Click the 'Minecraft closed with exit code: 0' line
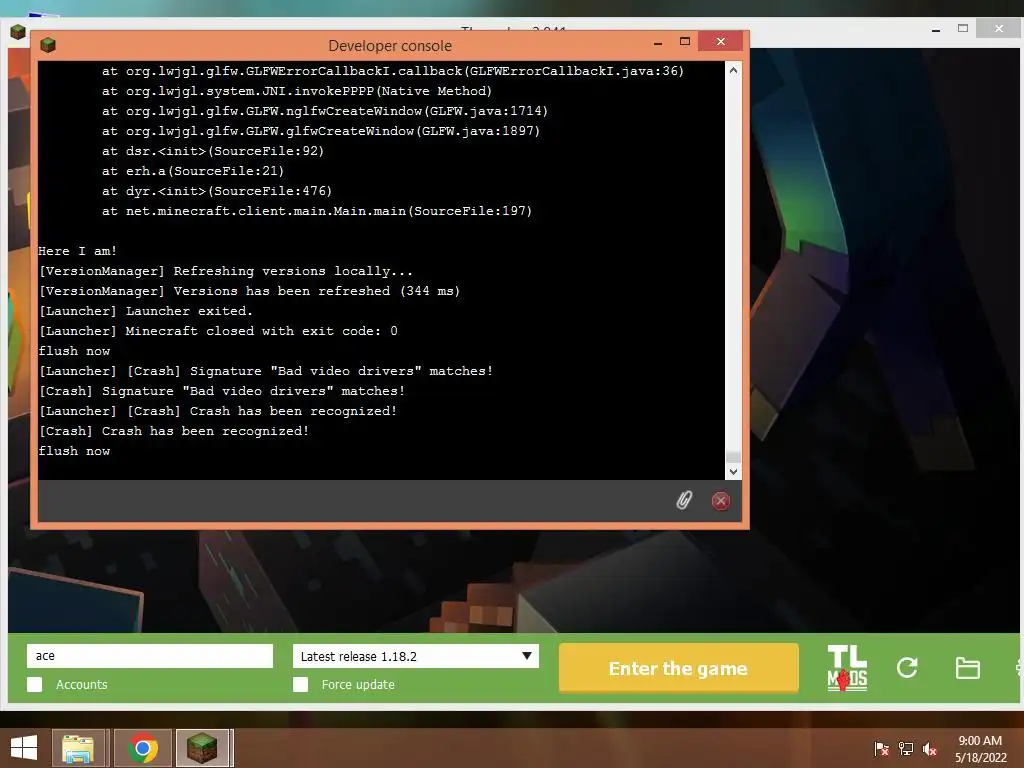This screenshot has width=1024, height=768. pos(218,331)
